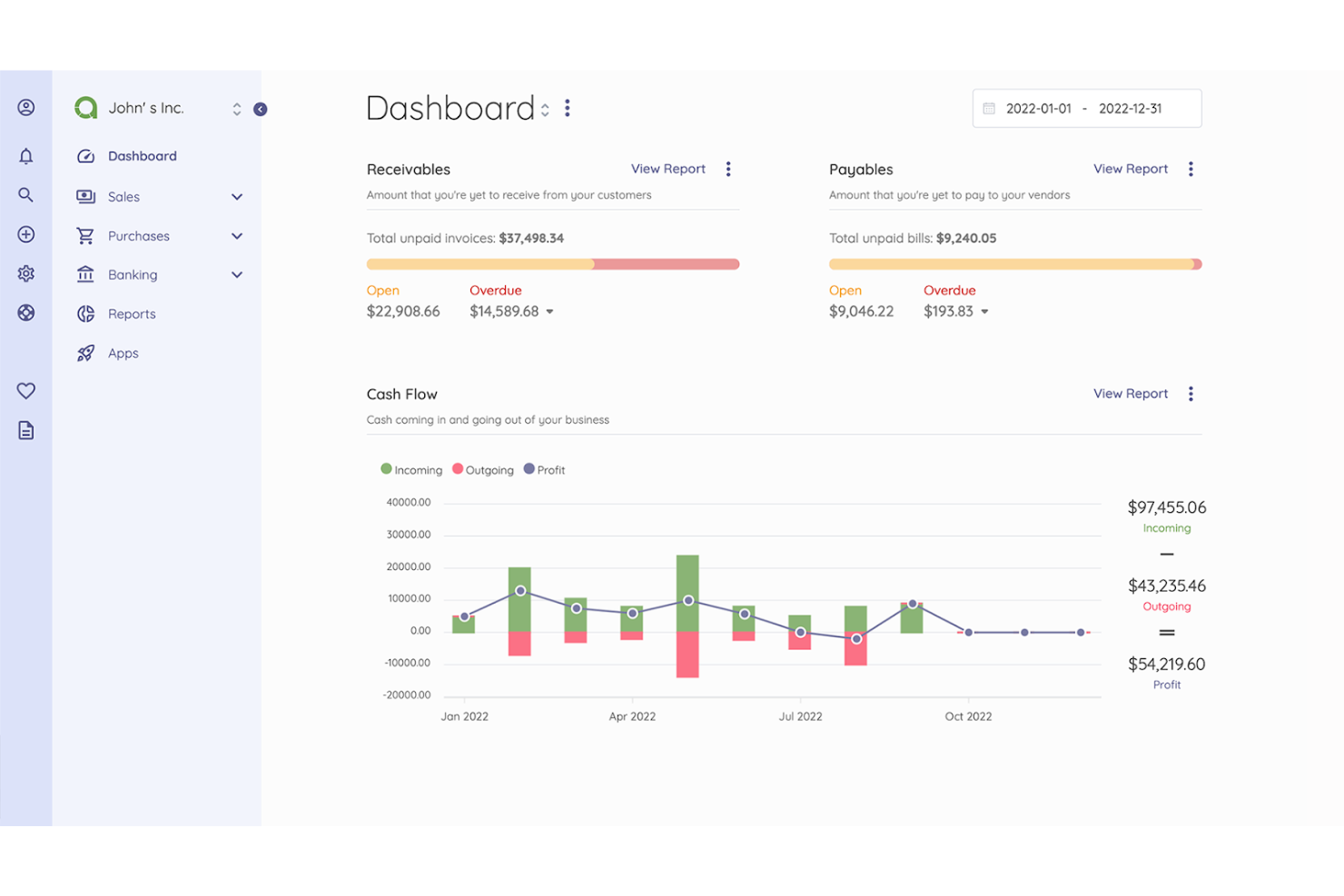
Task: Open View Report for Cash Flow
Action: click(1130, 393)
